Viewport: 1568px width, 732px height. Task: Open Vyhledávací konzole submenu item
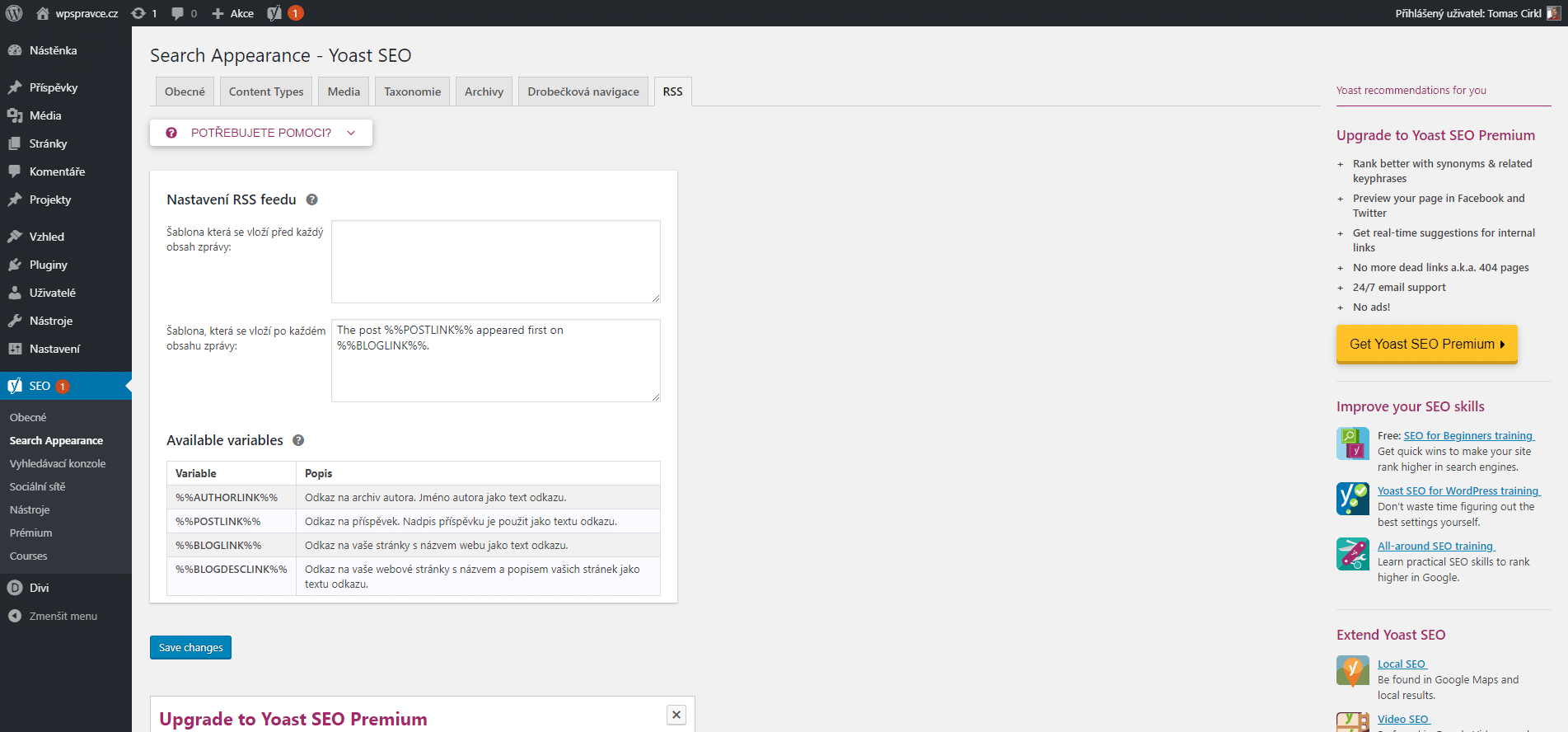[x=58, y=464]
